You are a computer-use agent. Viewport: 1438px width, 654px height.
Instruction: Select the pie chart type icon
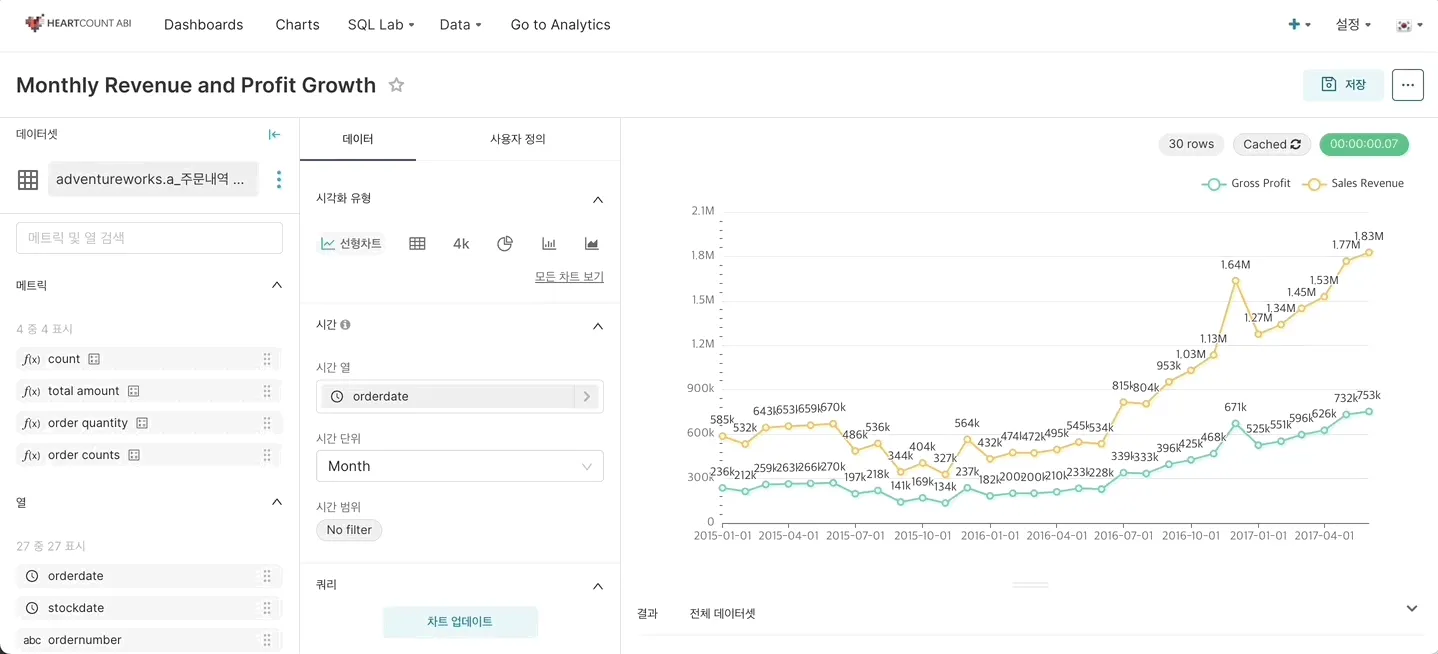(x=505, y=244)
